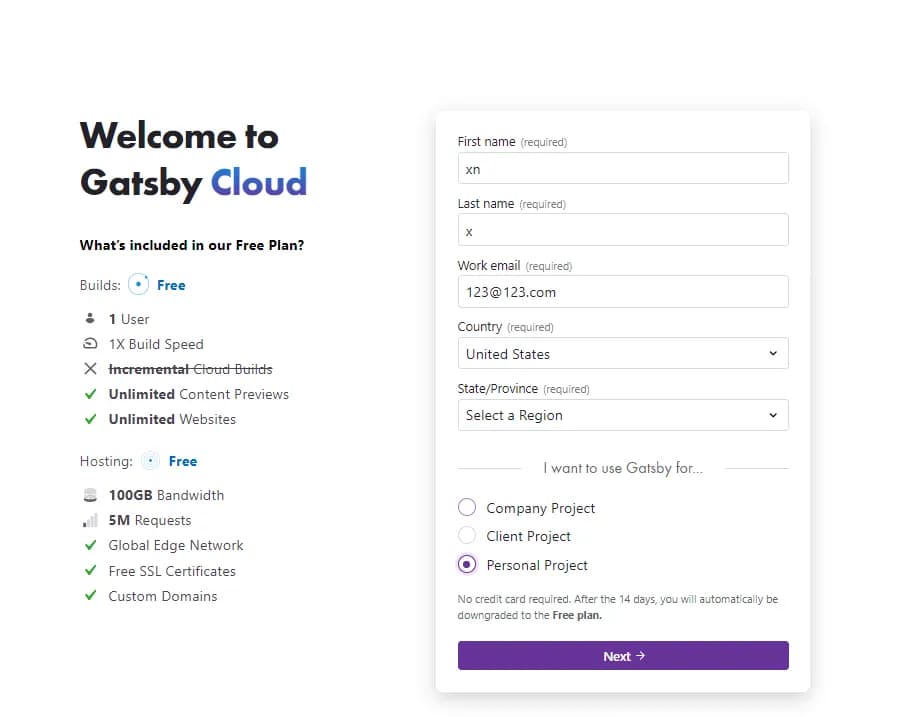
Task: Select the Personal Project radio button
Action: click(467, 564)
